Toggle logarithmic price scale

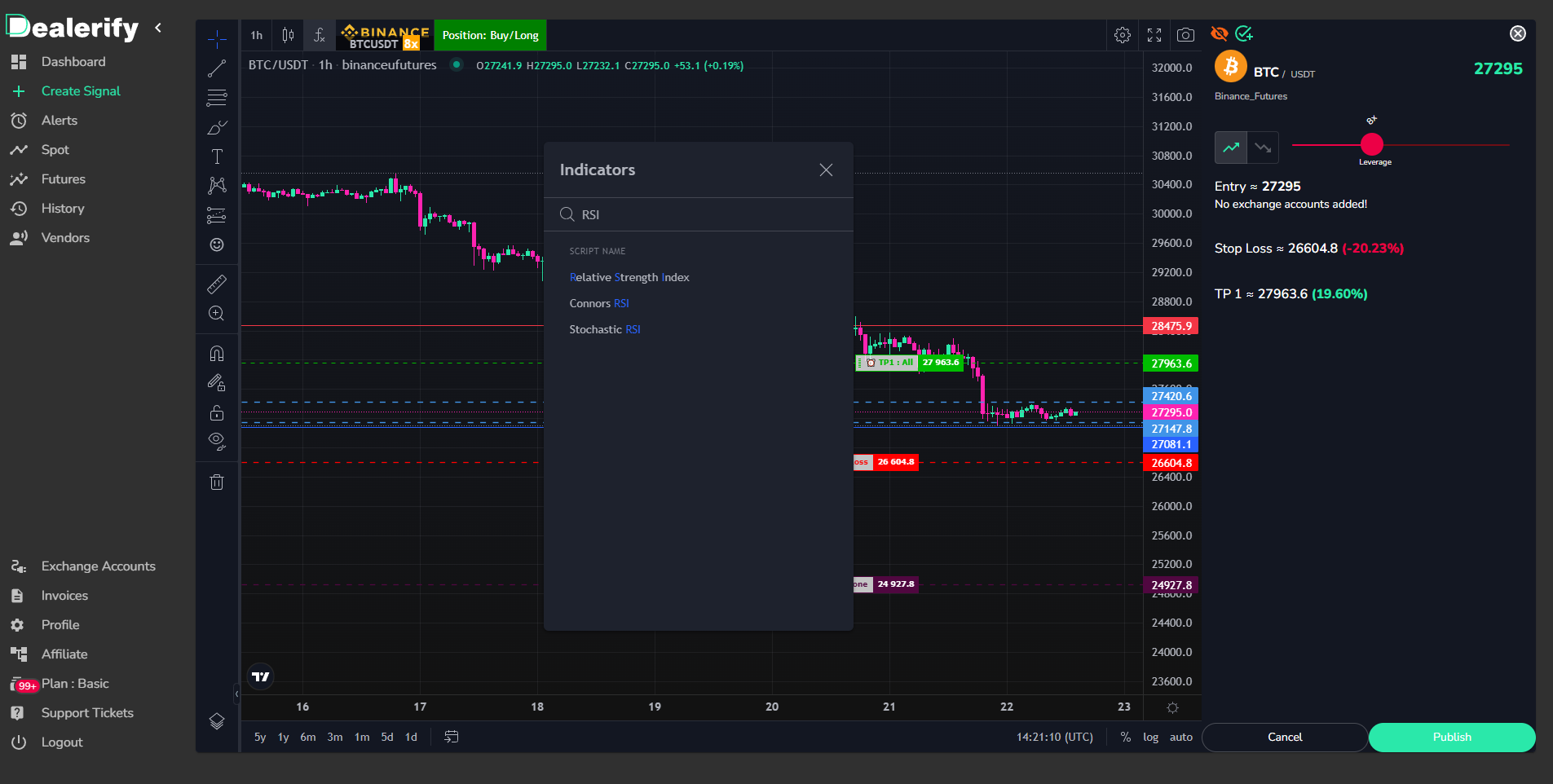pos(1150,737)
